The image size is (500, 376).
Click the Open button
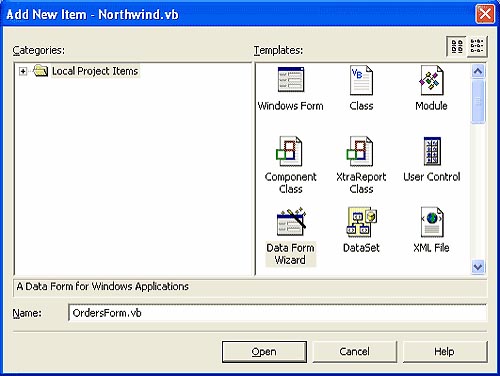pos(264,352)
